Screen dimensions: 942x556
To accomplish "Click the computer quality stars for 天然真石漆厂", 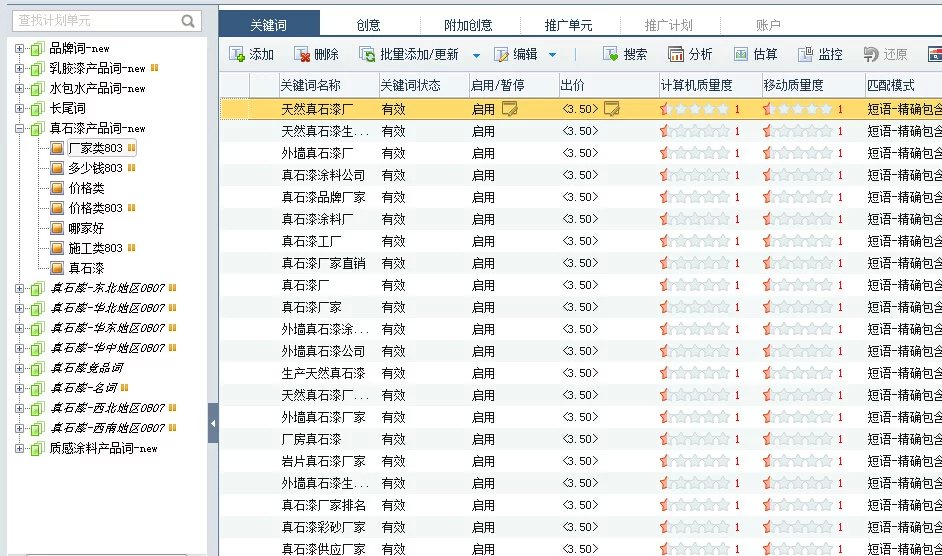I will pyautogui.click(x=694, y=109).
